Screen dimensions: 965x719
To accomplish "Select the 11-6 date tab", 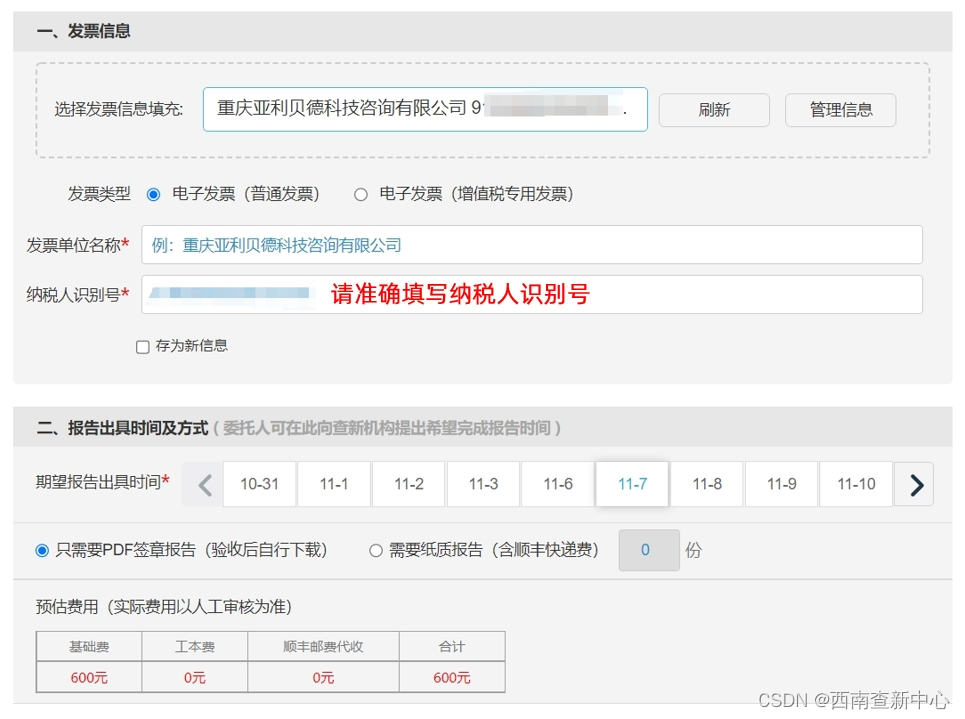I will [558, 484].
